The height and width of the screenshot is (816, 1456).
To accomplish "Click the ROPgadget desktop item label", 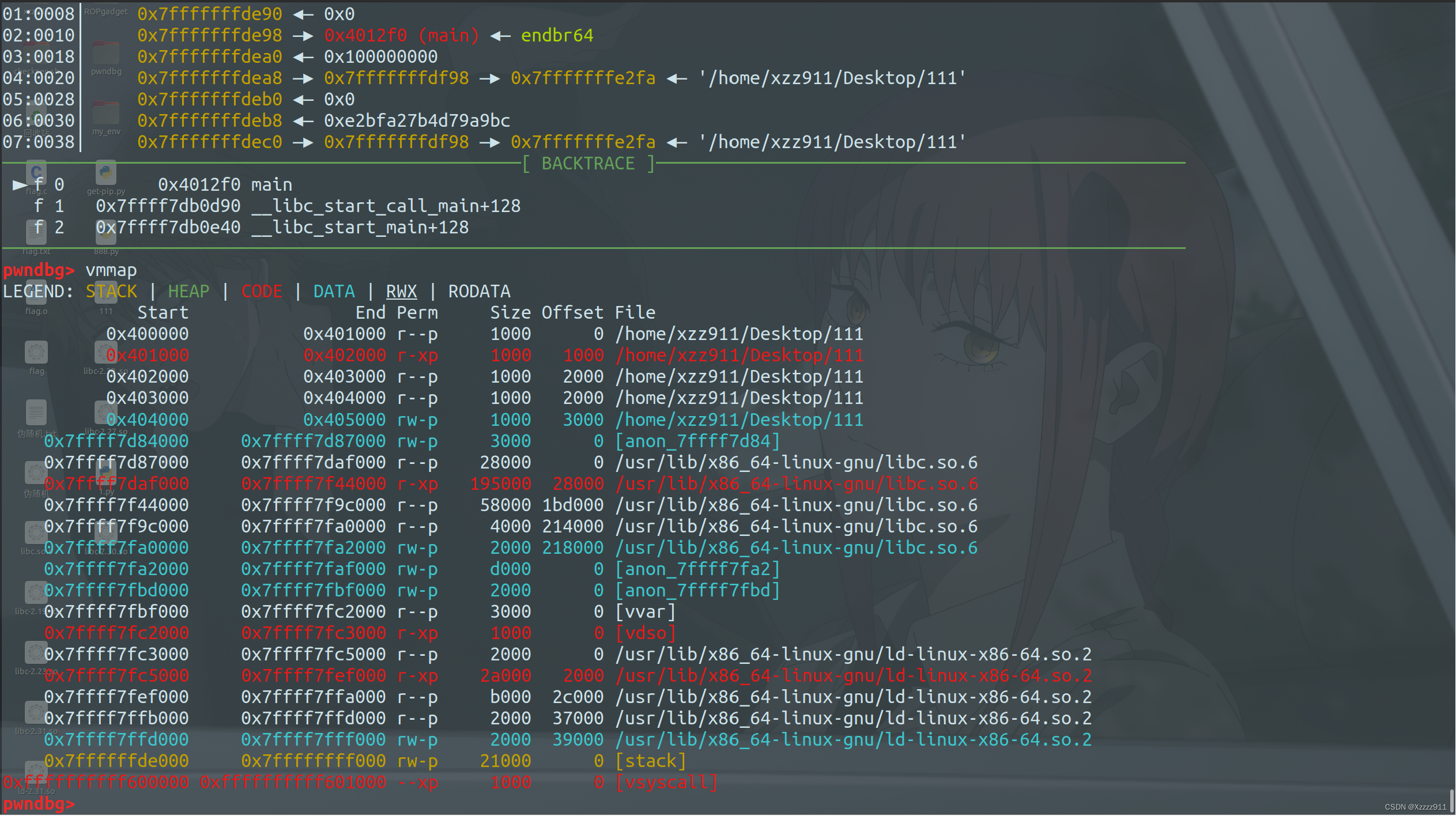I will pyautogui.click(x=106, y=12).
